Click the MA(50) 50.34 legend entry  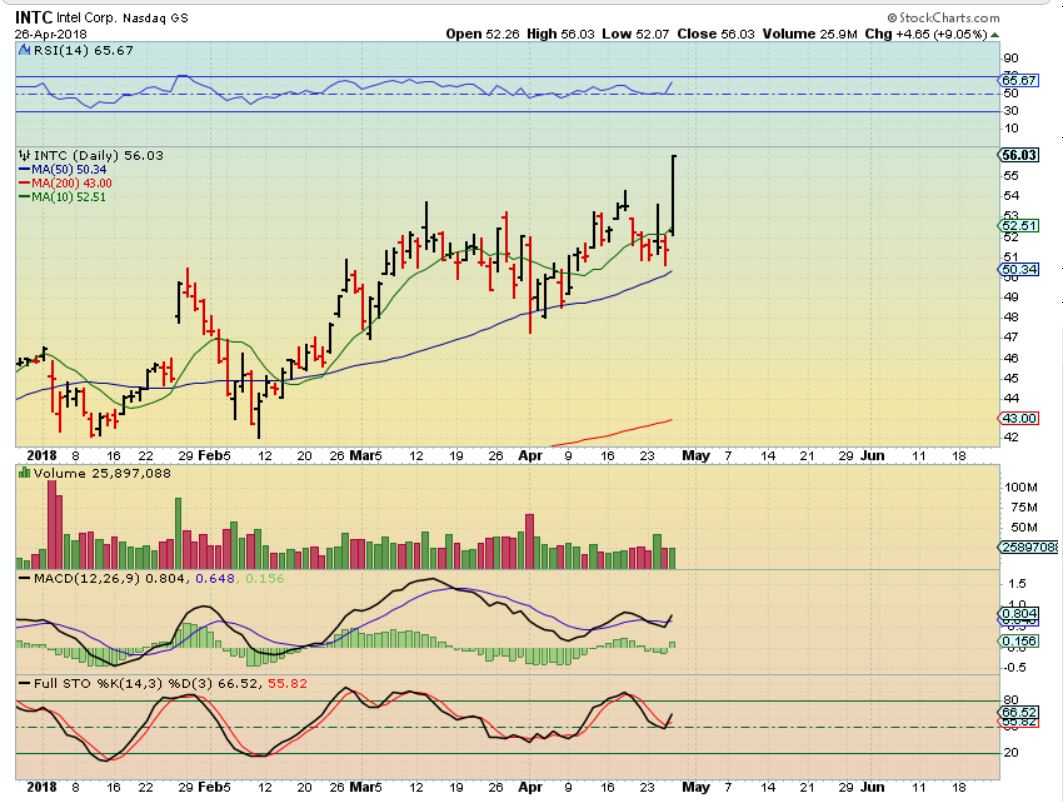click(x=62, y=169)
